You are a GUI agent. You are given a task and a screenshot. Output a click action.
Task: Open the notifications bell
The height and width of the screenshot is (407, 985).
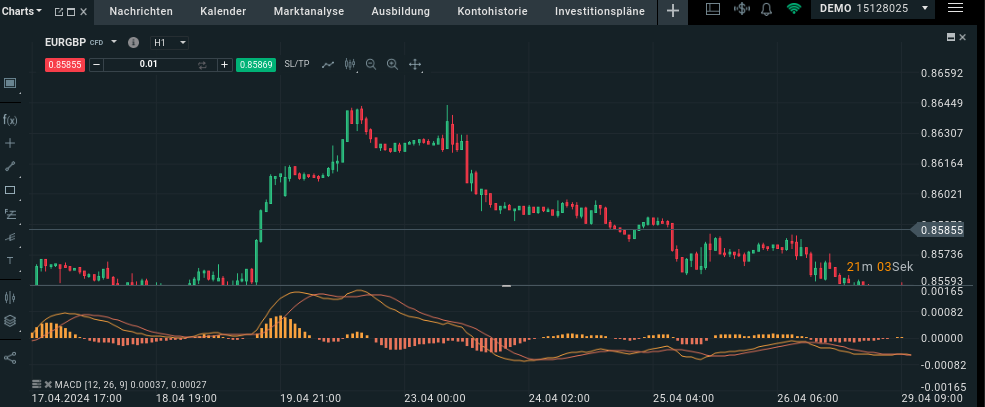click(766, 9)
